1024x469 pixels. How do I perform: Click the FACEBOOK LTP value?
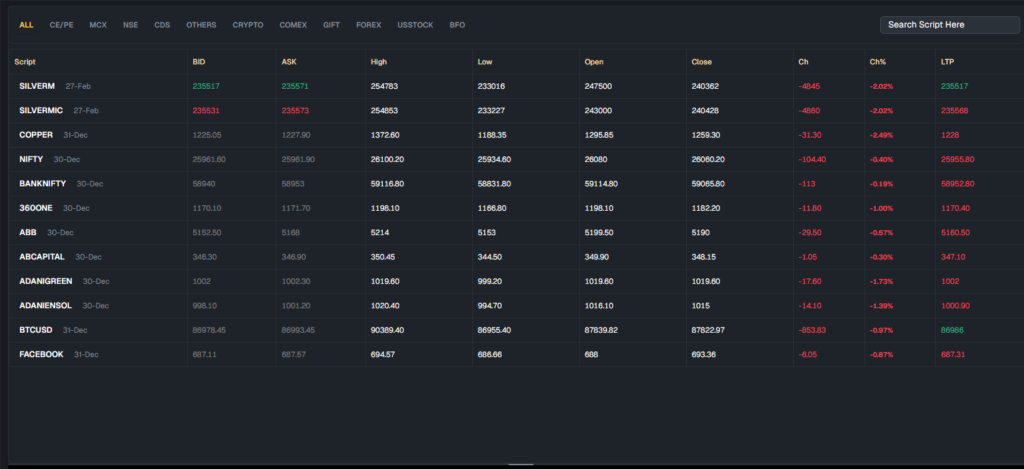tap(955, 354)
